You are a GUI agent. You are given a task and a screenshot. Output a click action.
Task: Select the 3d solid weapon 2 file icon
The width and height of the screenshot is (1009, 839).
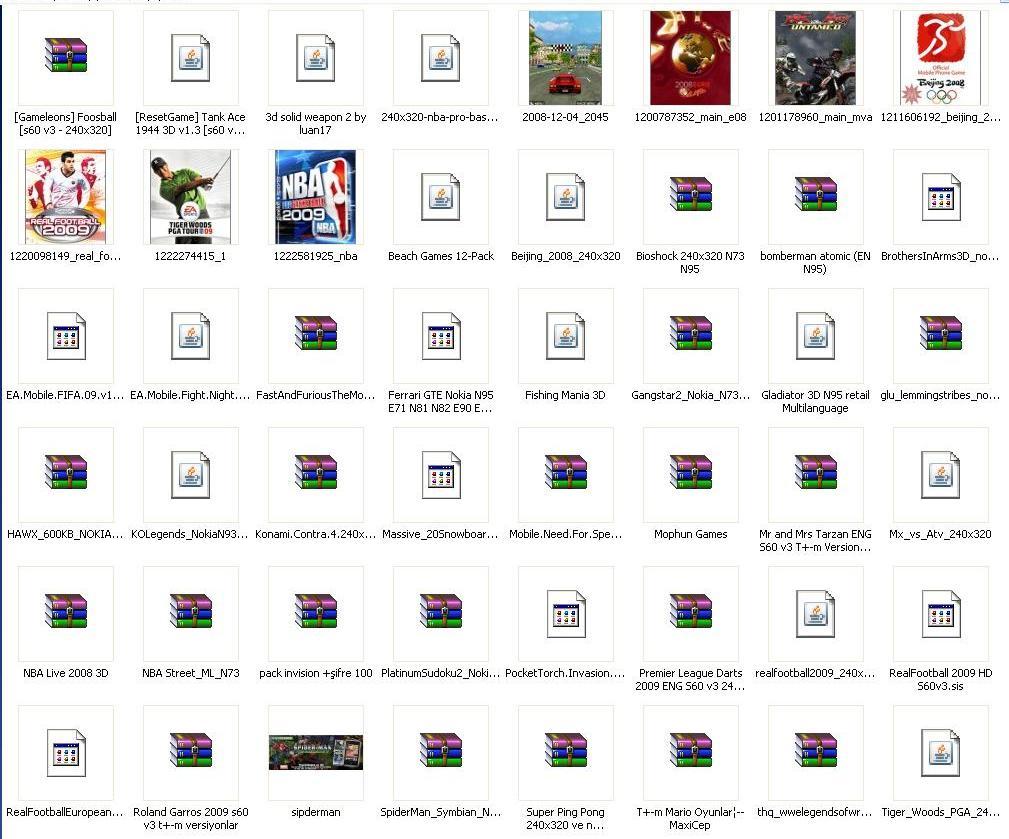pyautogui.click(x=315, y=57)
